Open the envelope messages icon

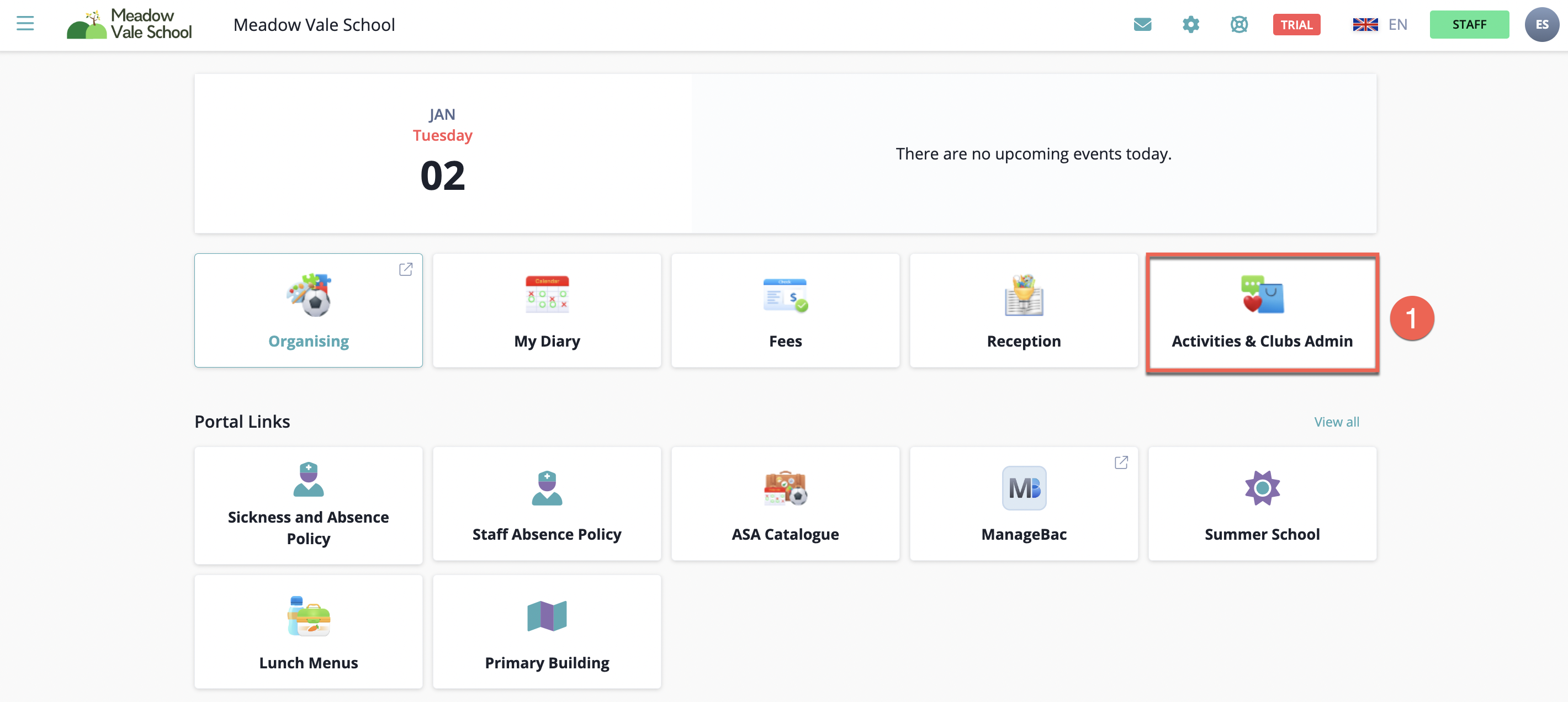[1142, 24]
